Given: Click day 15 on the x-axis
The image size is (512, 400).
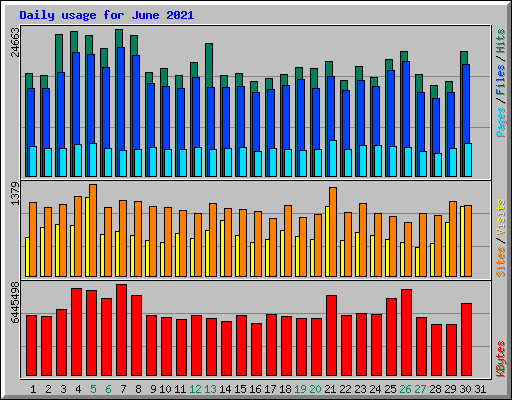Looking at the screenshot, I should (x=240, y=389).
